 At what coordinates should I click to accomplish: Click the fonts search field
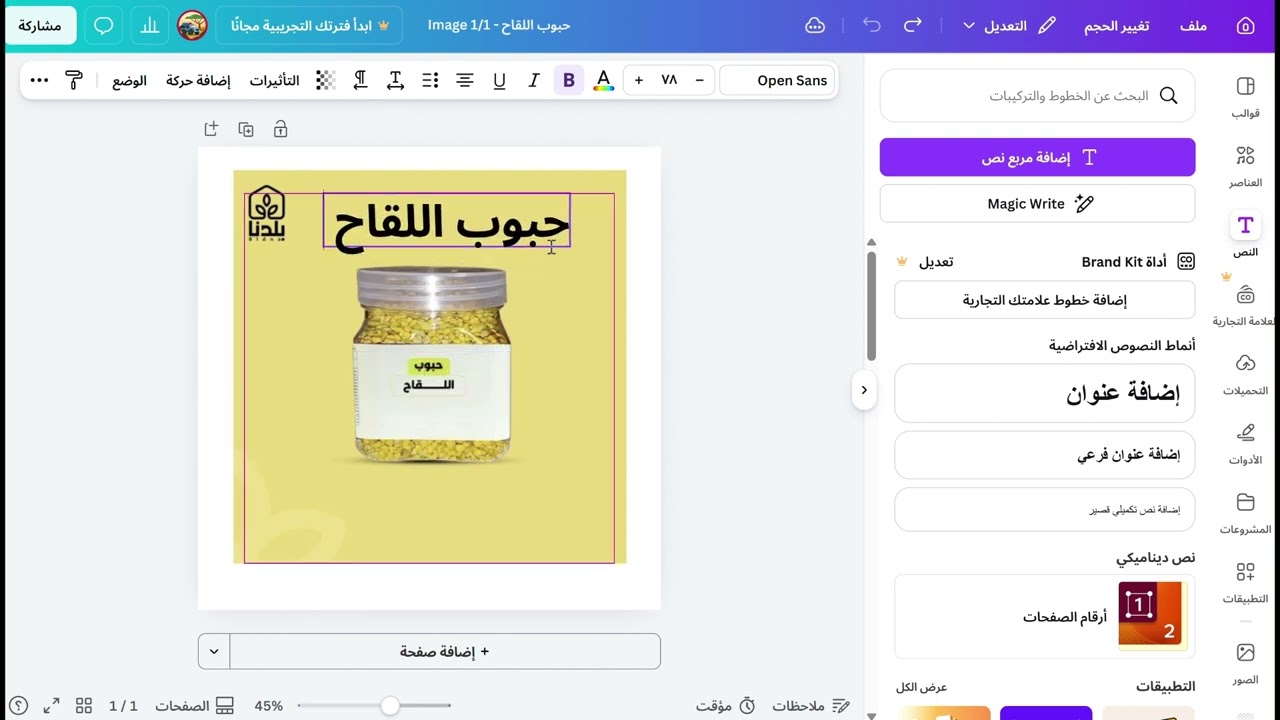click(x=1037, y=96)
